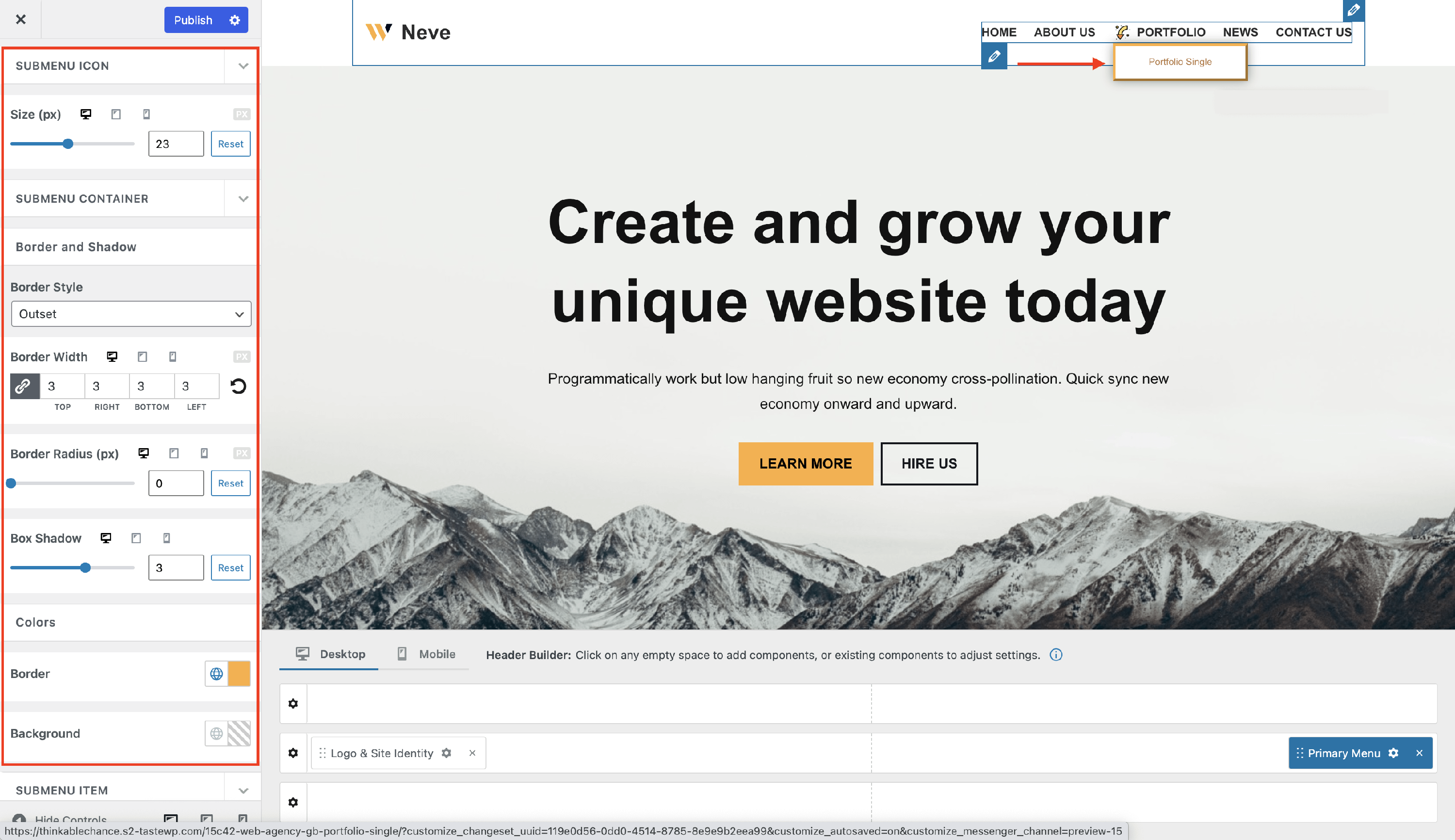Click the blue pencil edit icon under HOME
The width and height of the screenshot is (1455, 840).
point(994,57)
